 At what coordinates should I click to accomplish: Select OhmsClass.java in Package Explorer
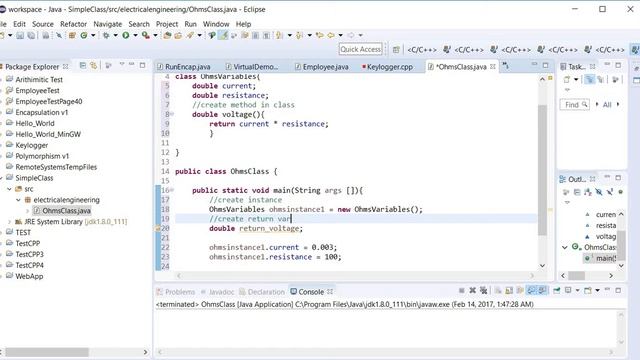pyautogui.click(x=62, y=211)
